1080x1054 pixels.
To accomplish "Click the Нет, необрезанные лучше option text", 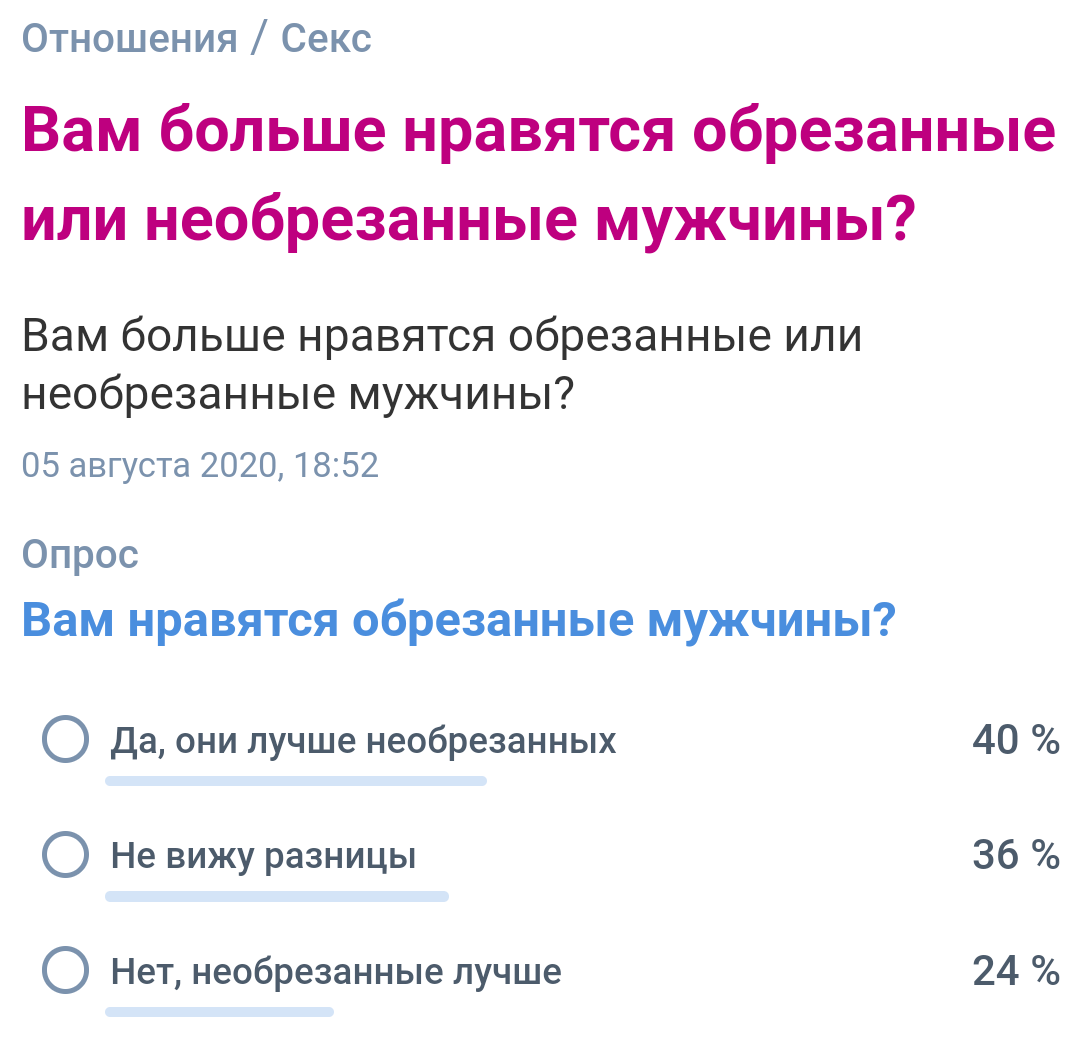I will (336, 972).
